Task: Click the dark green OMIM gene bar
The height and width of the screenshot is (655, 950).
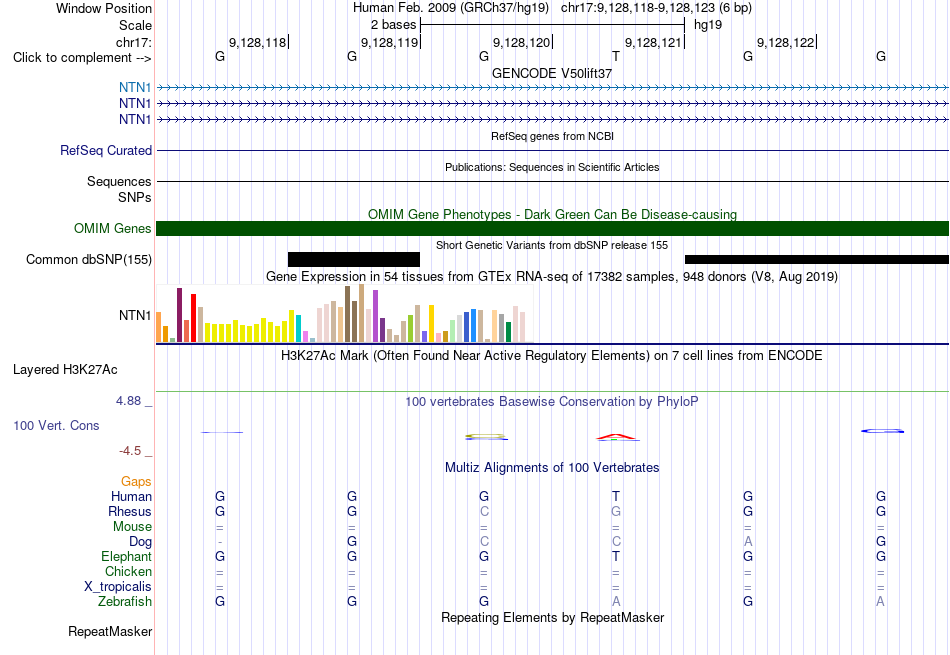Action: (553, 228)
